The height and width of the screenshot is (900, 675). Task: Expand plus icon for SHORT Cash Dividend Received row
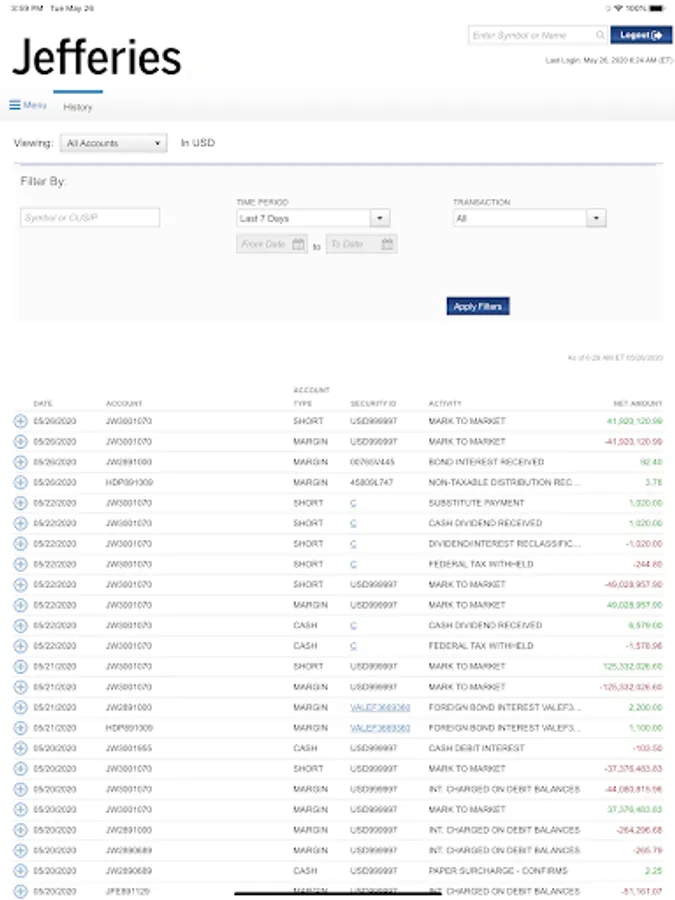click(20, 523)
